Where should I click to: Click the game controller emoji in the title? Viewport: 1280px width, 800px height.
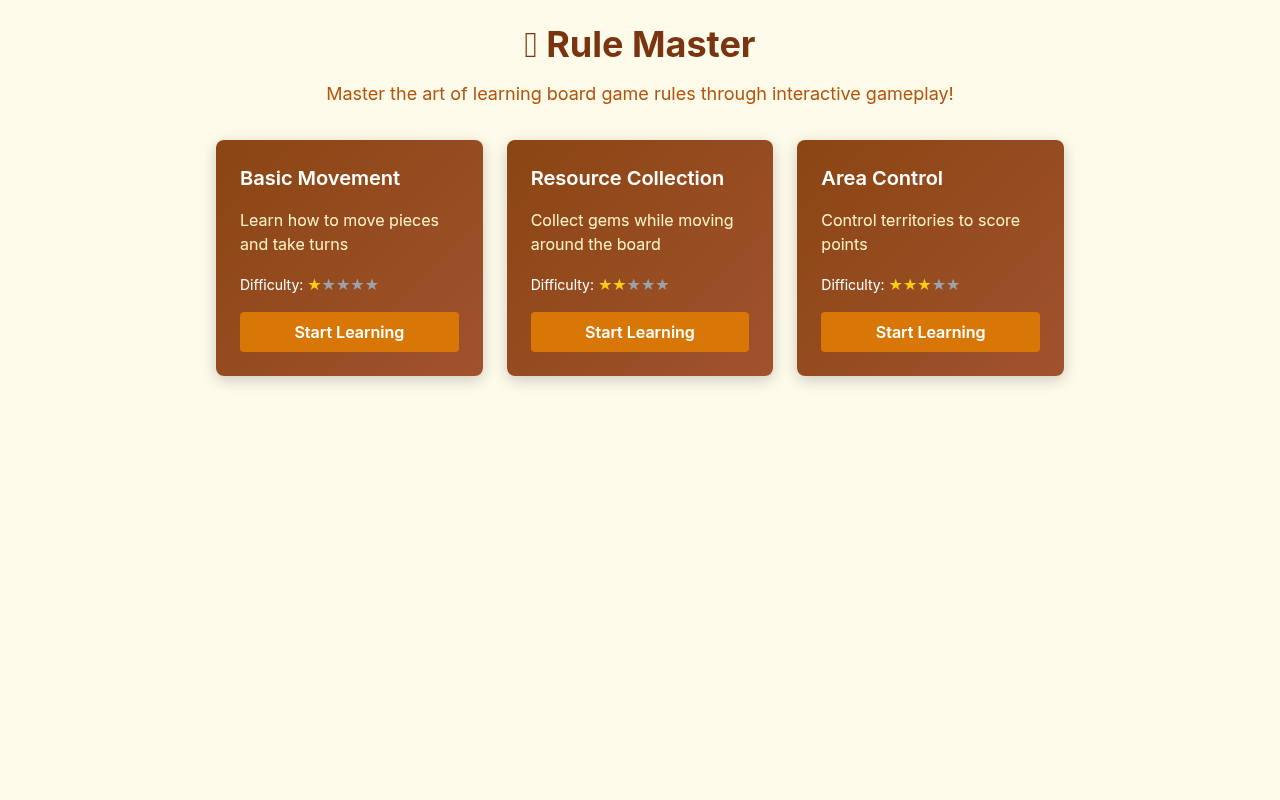(530, 44)
